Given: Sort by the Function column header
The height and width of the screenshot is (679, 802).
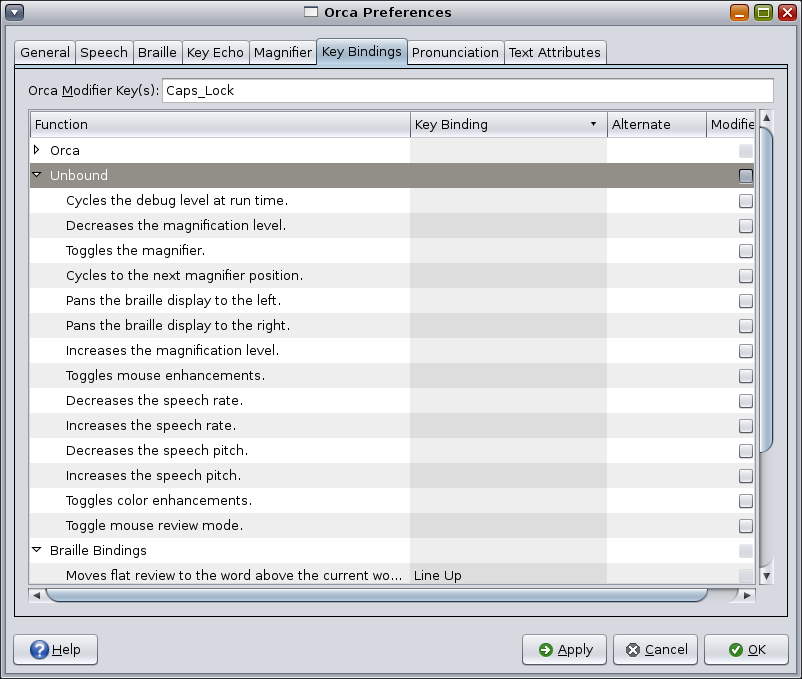Looking at the screenshot, I should click(x=220, y=124).
